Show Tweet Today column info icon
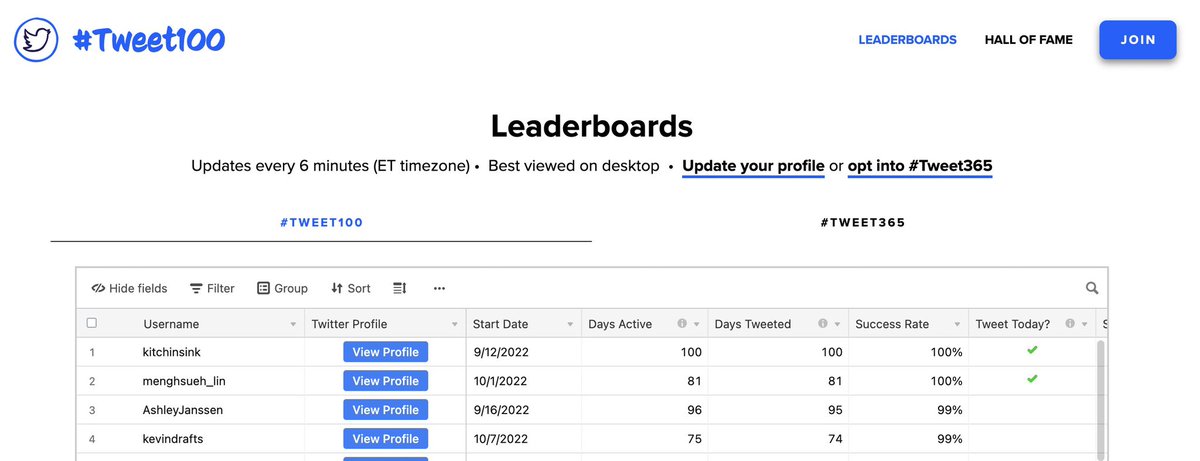This screenshot has width=1200, height=461. (x=1070, y=324)
